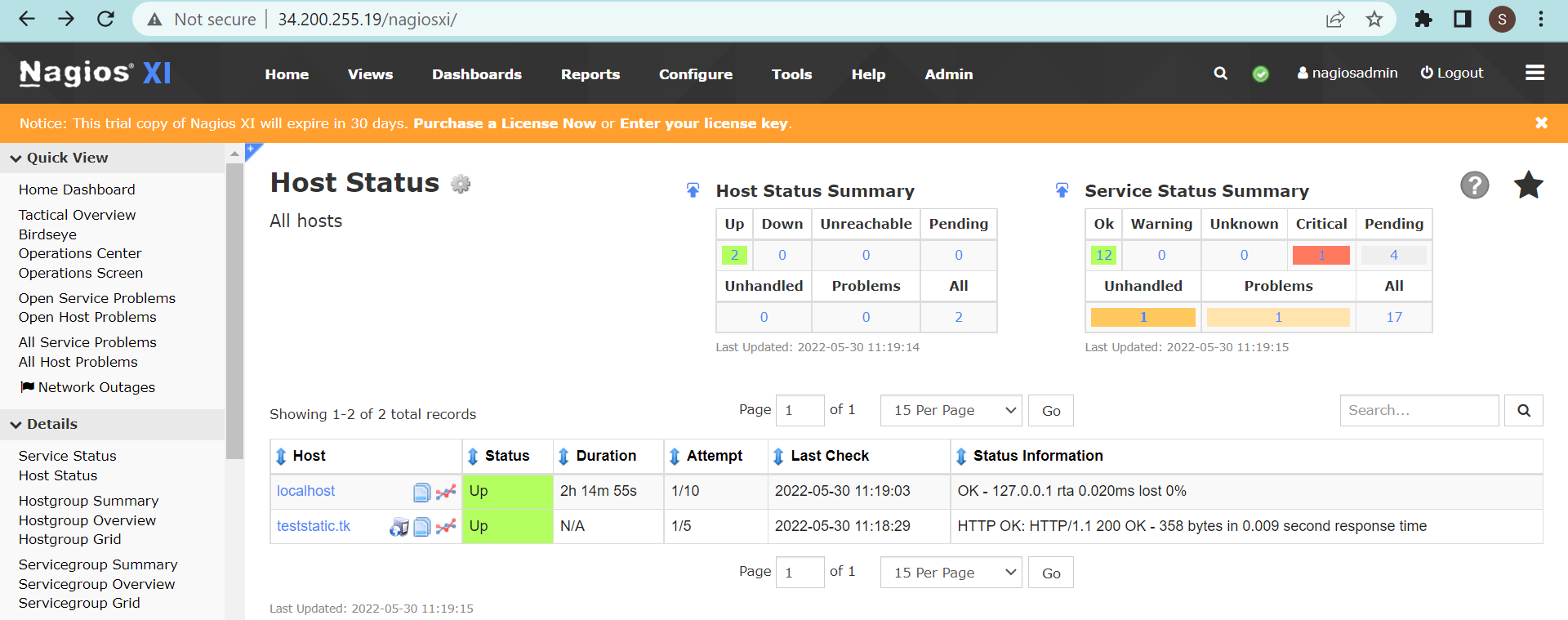Click the top Go button

coord(1051,410)
